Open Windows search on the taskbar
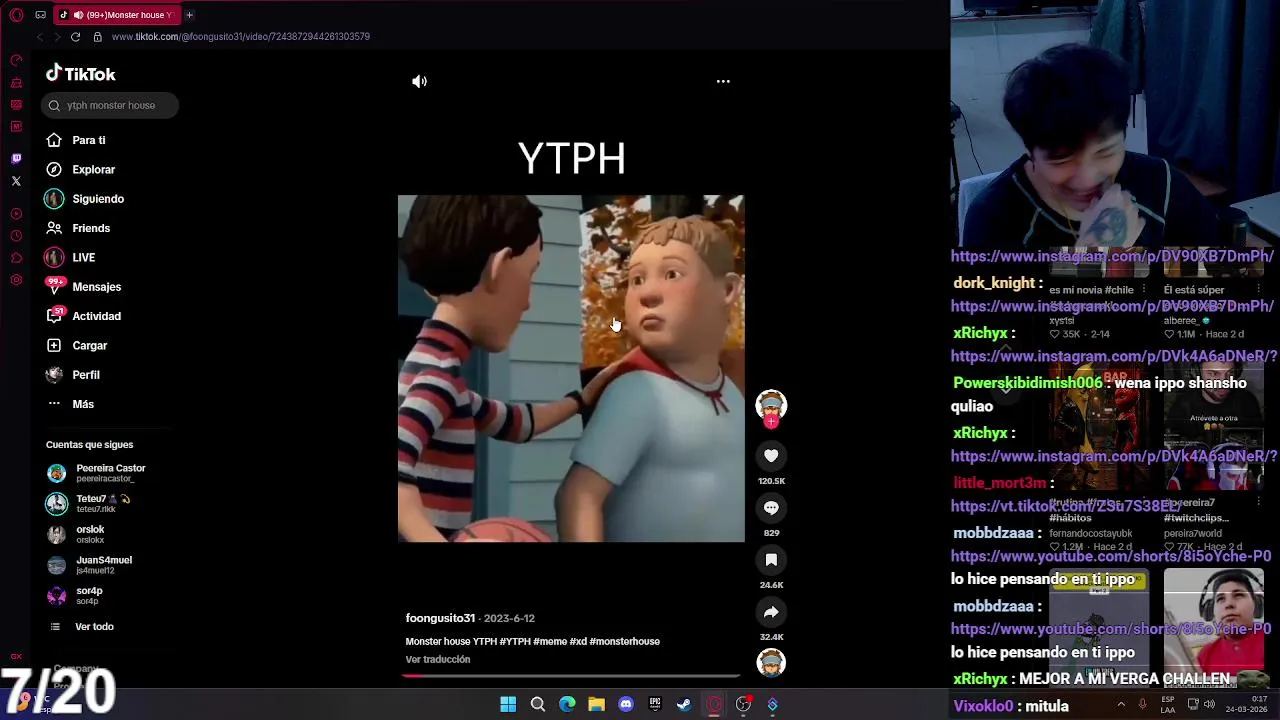1280x720 pixels. (538, 705)
